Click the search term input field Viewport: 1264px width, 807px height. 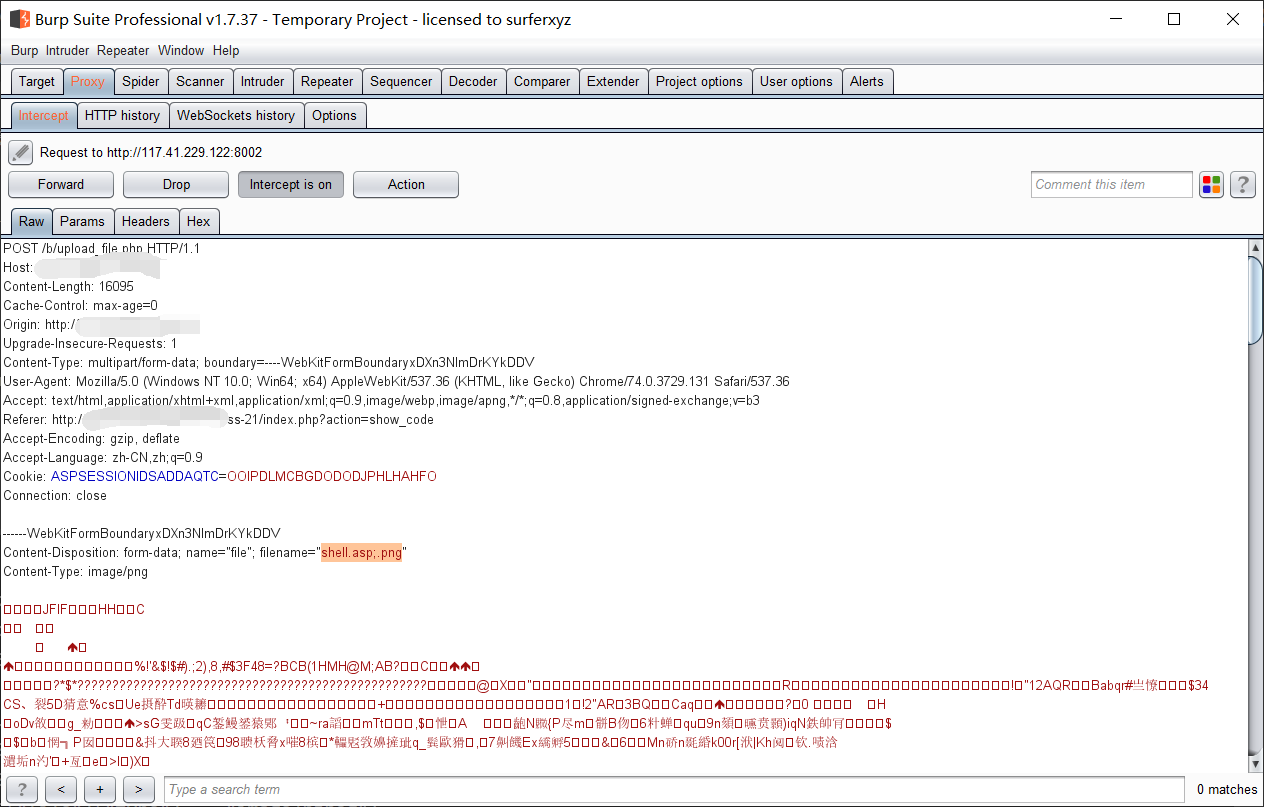tap(674, 789)
